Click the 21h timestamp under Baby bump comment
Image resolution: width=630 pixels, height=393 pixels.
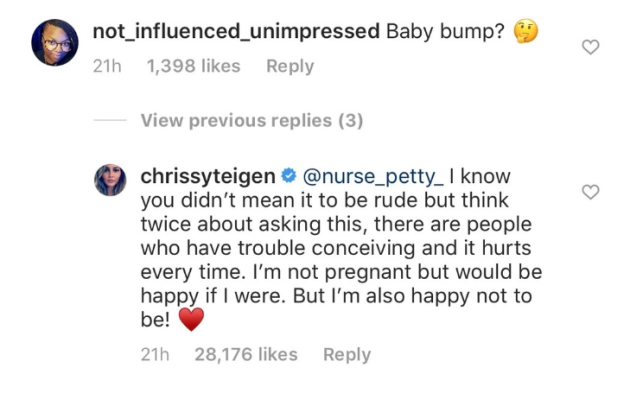coord(107,66)
